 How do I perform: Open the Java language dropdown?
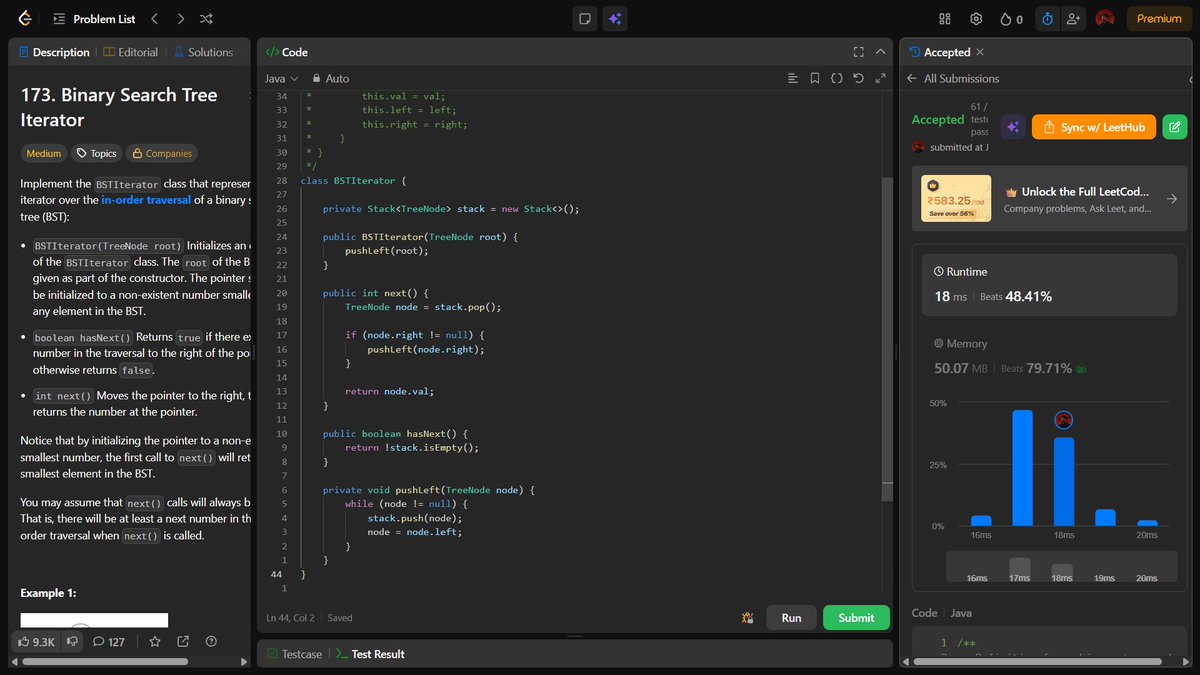281,78
